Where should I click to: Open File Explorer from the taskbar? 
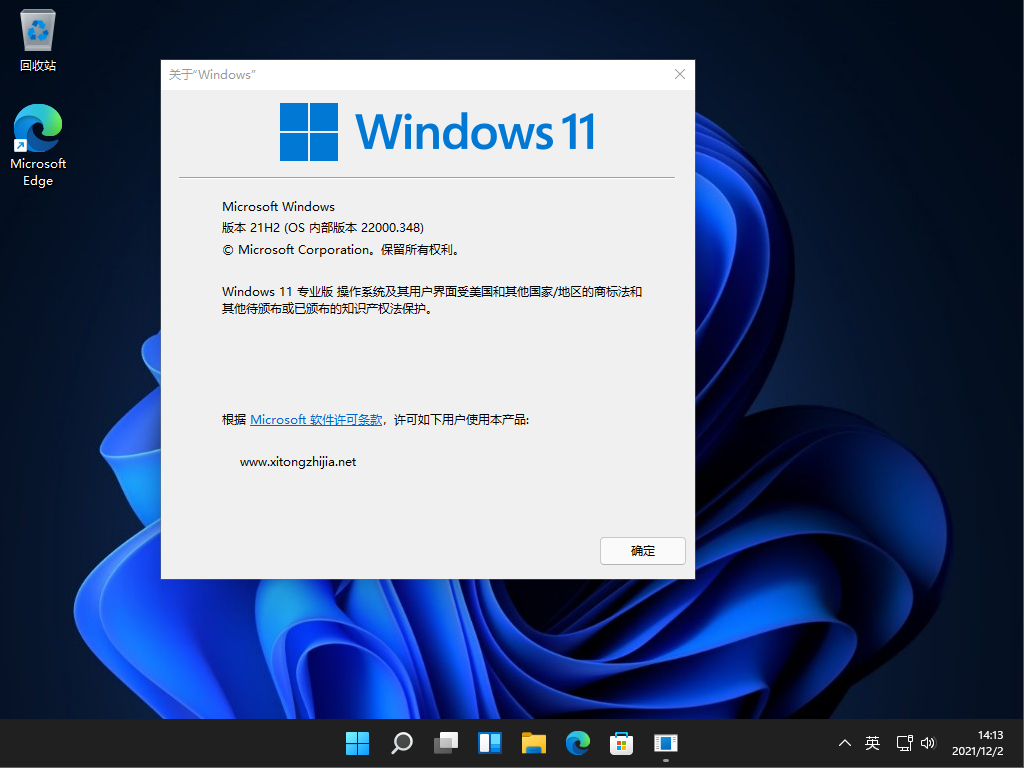(533, 743)
